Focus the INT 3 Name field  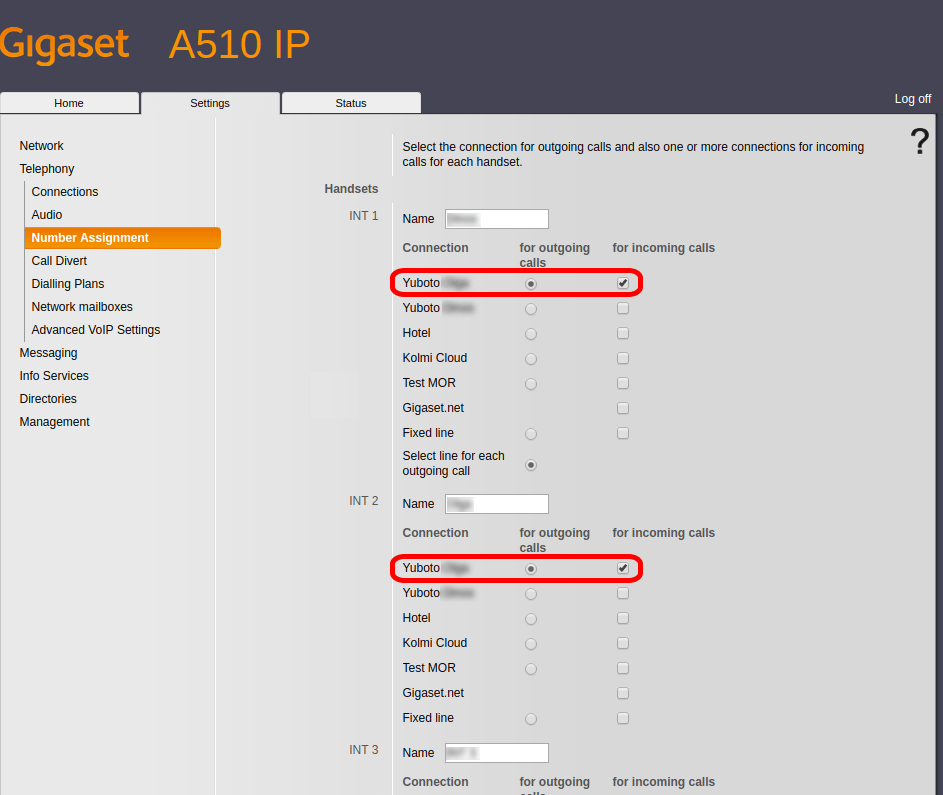497,753
